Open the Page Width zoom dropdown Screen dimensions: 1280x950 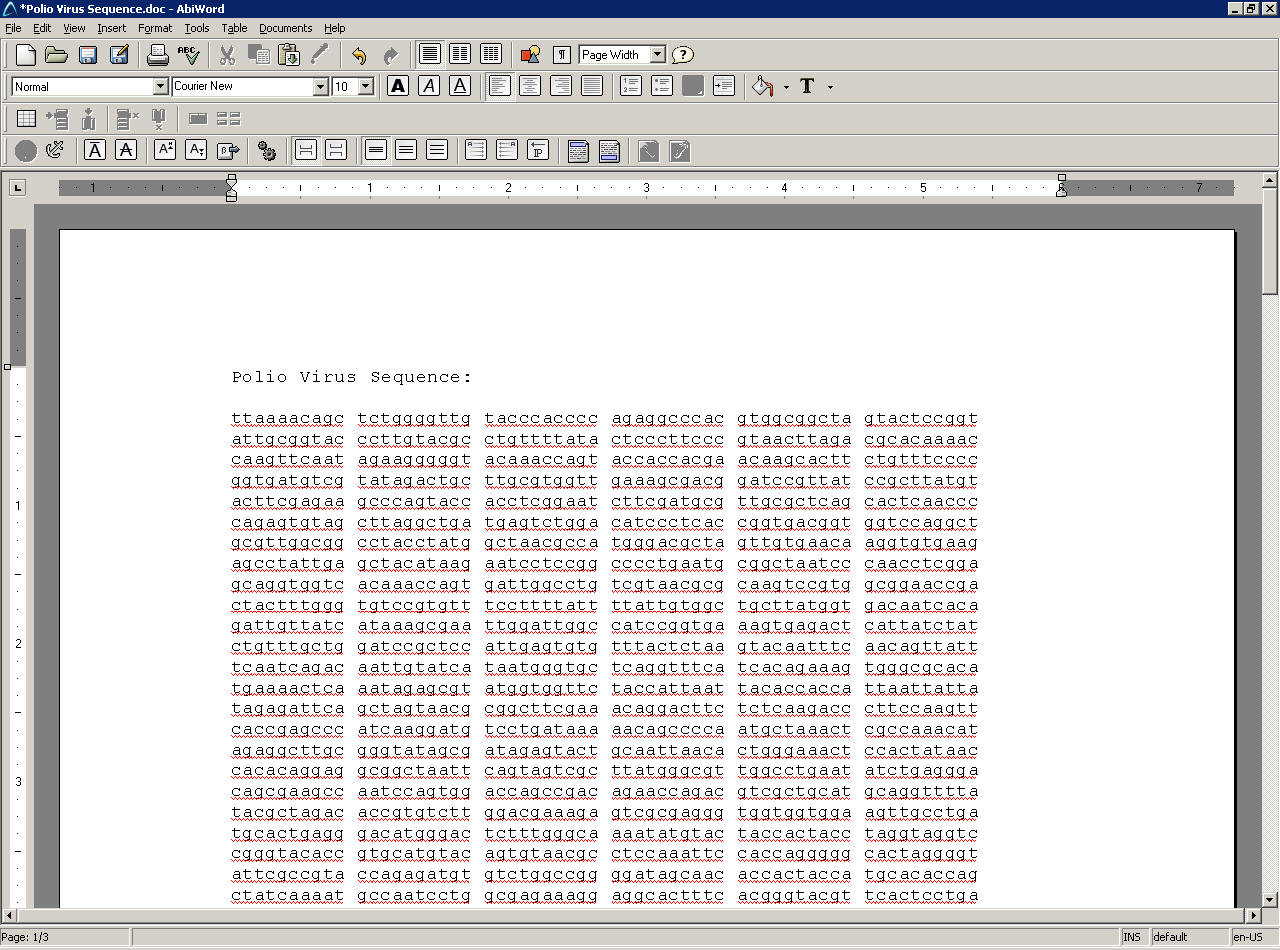click(657, 55)
